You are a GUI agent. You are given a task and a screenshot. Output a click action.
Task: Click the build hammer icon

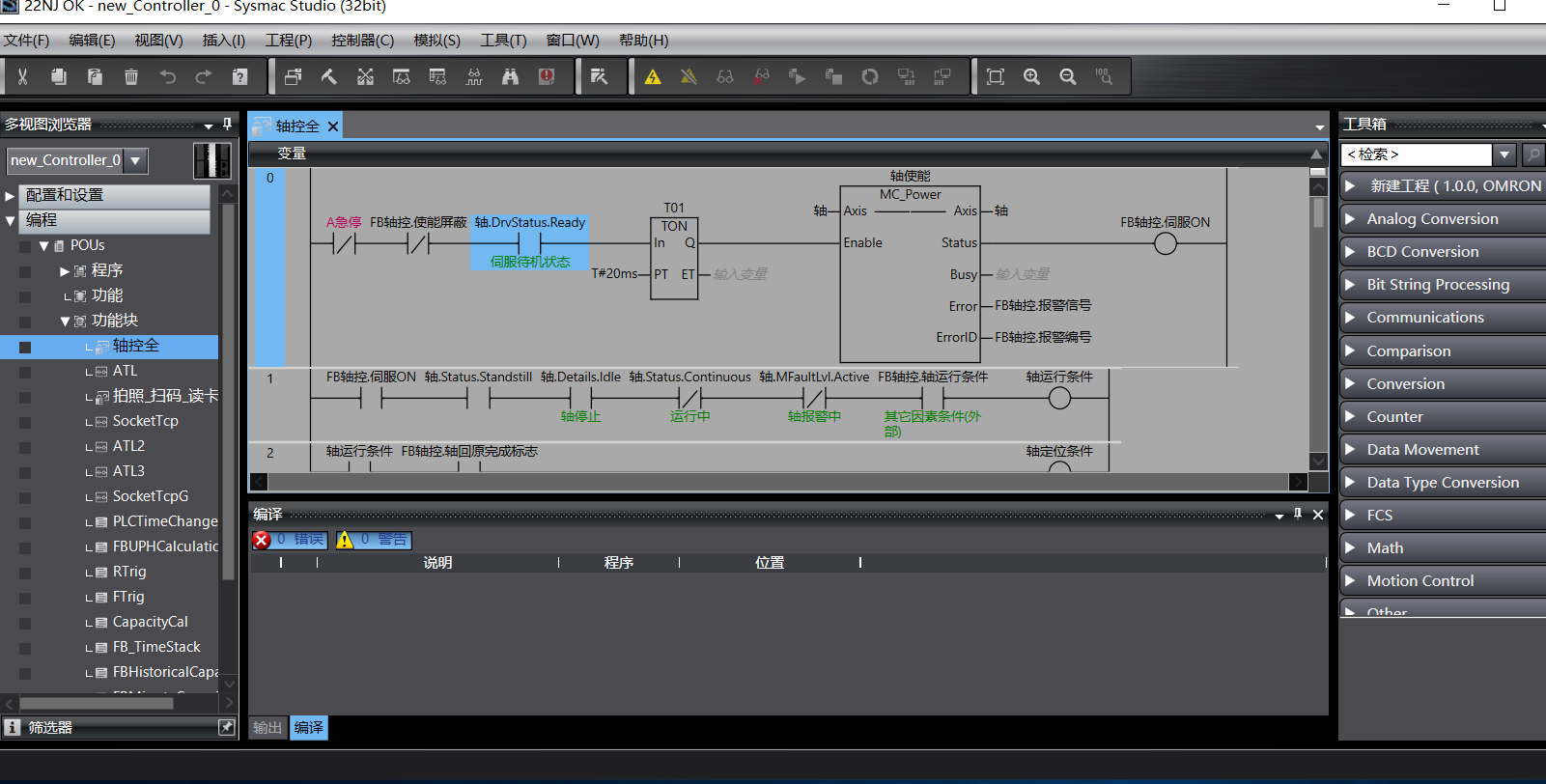click(329, 77)
